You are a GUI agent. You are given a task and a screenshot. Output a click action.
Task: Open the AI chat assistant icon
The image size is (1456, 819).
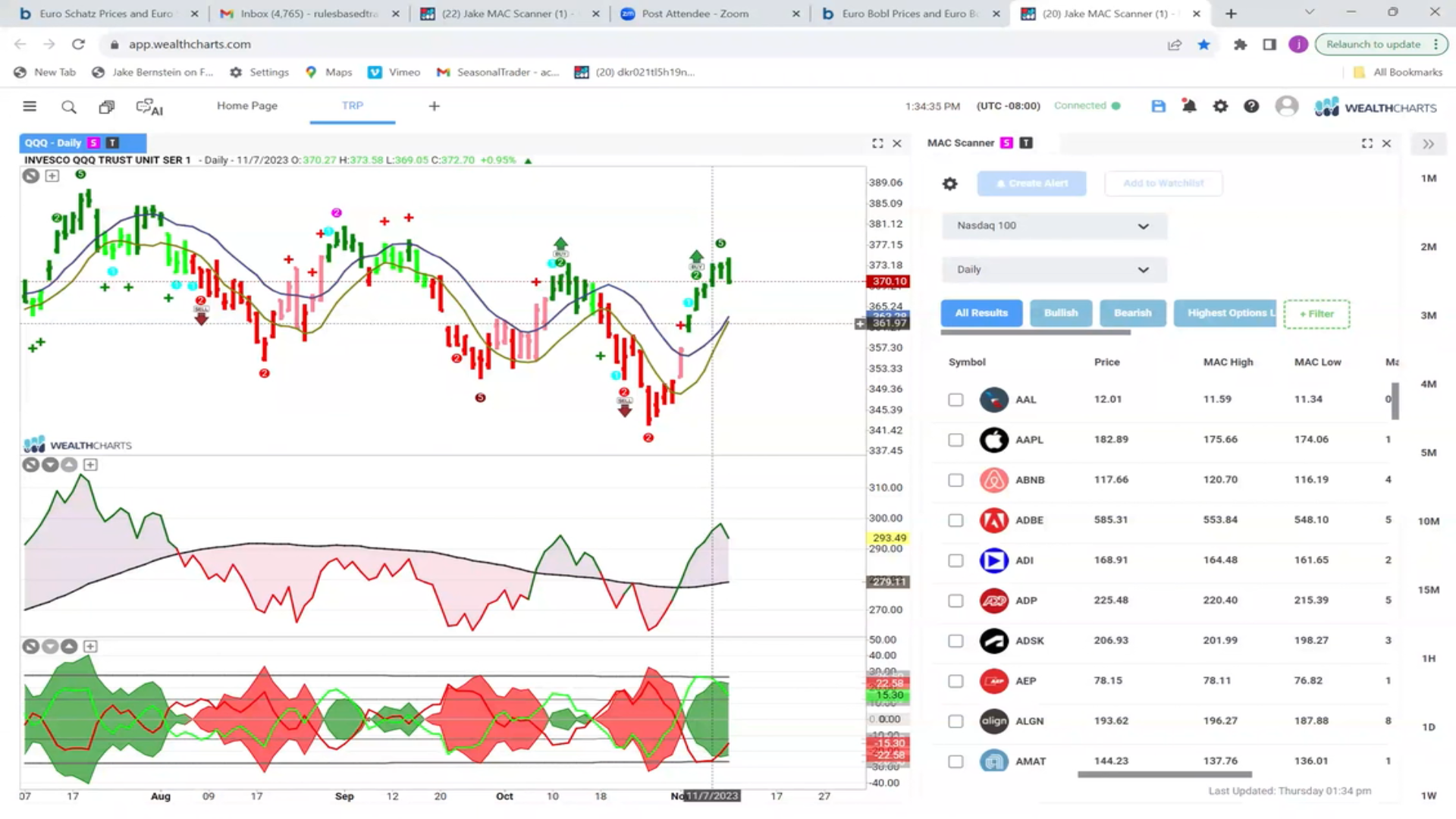pyautogui.click(x=149, y=107)
